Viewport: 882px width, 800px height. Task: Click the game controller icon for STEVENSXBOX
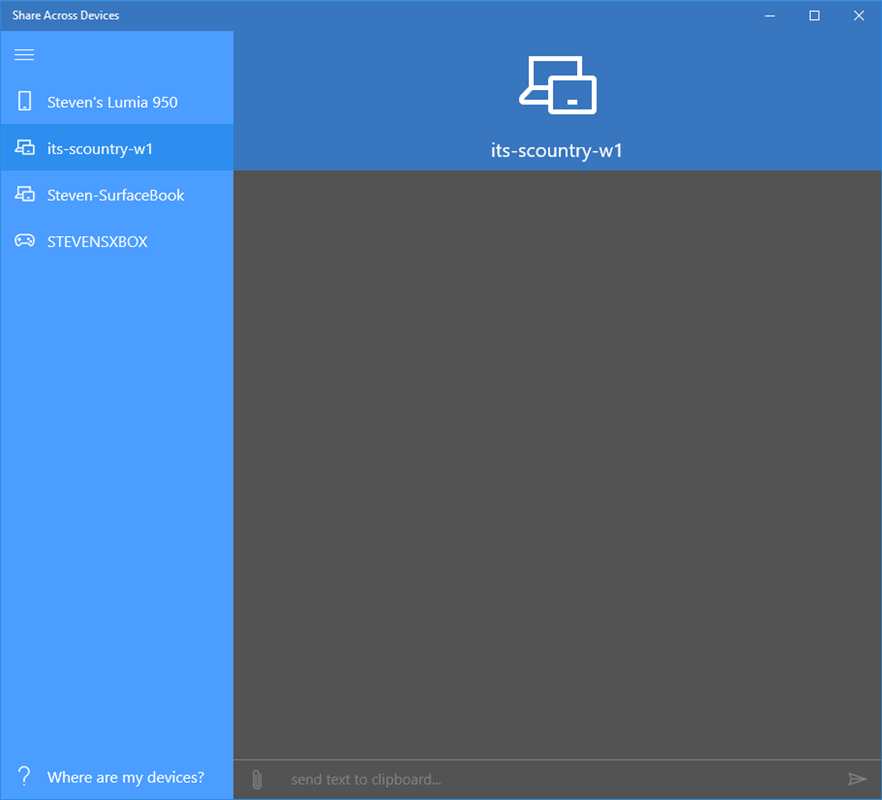coord(22,241)
